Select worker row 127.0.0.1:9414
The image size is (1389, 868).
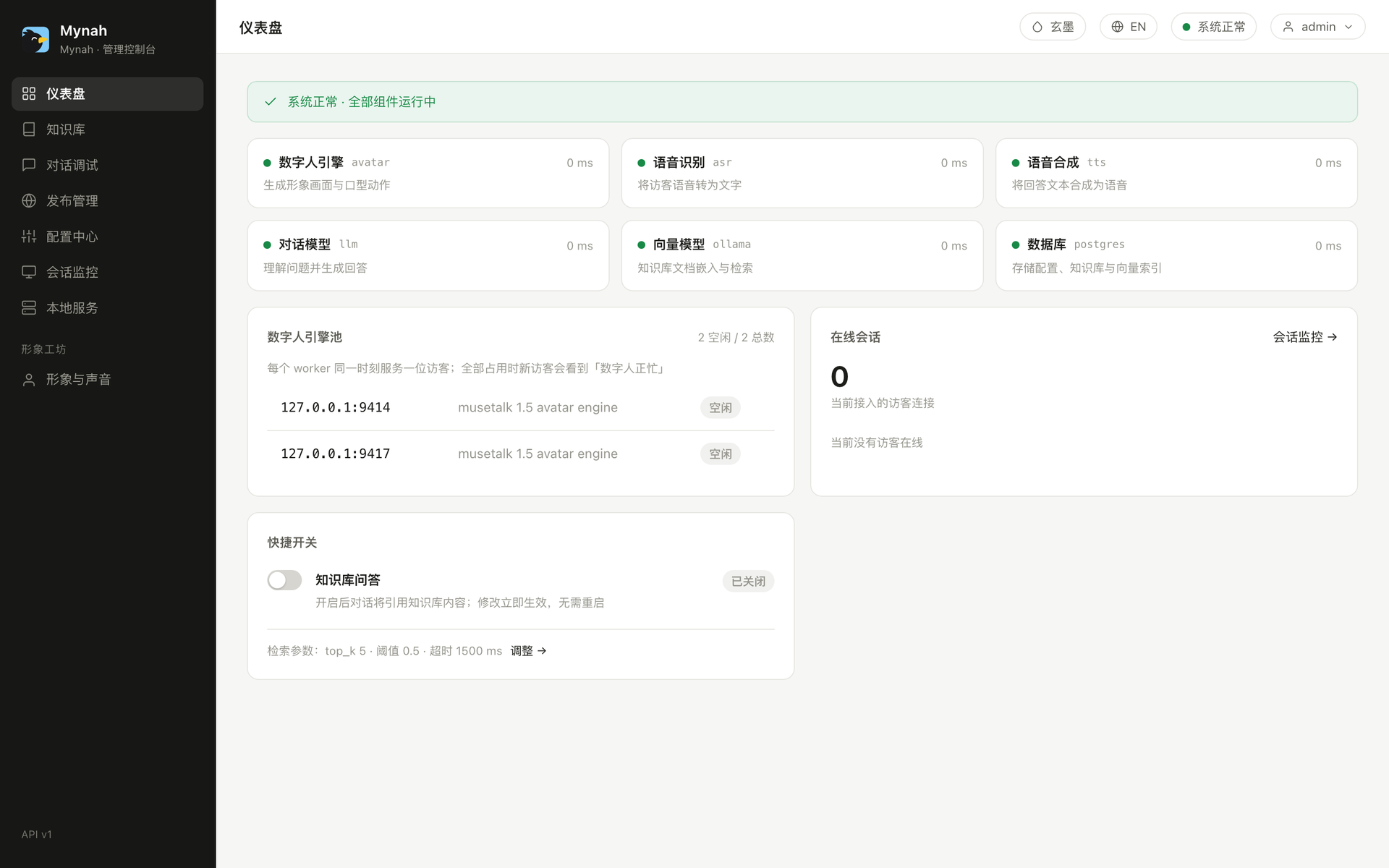coord(521,408)
